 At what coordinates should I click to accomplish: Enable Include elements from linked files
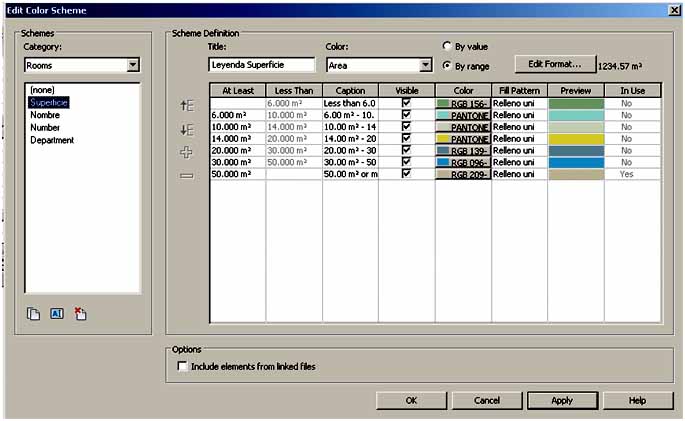click(x=182, y=367)
